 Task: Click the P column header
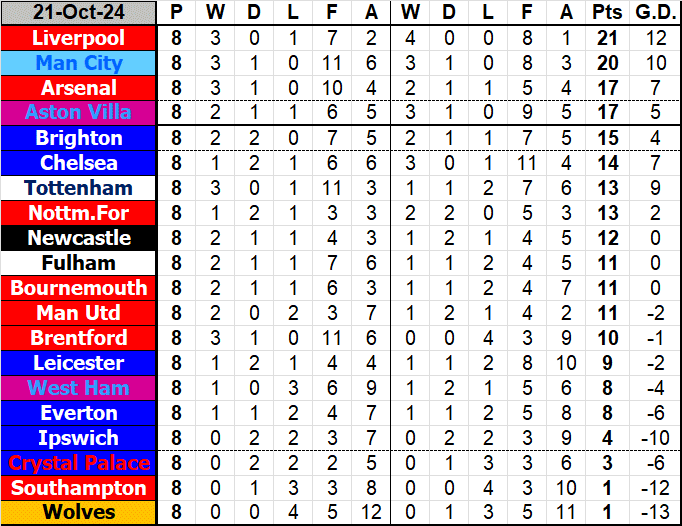[x=177, y=13]
